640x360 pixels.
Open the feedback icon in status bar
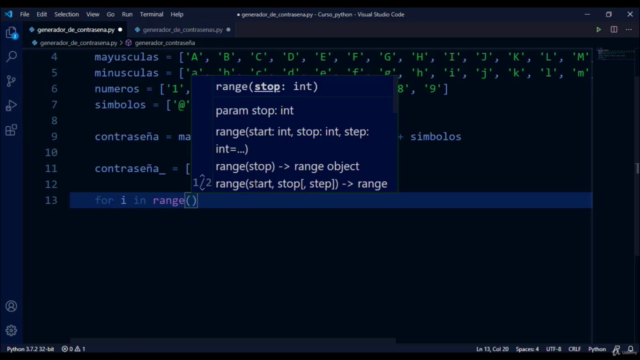(x=616, y=349)
